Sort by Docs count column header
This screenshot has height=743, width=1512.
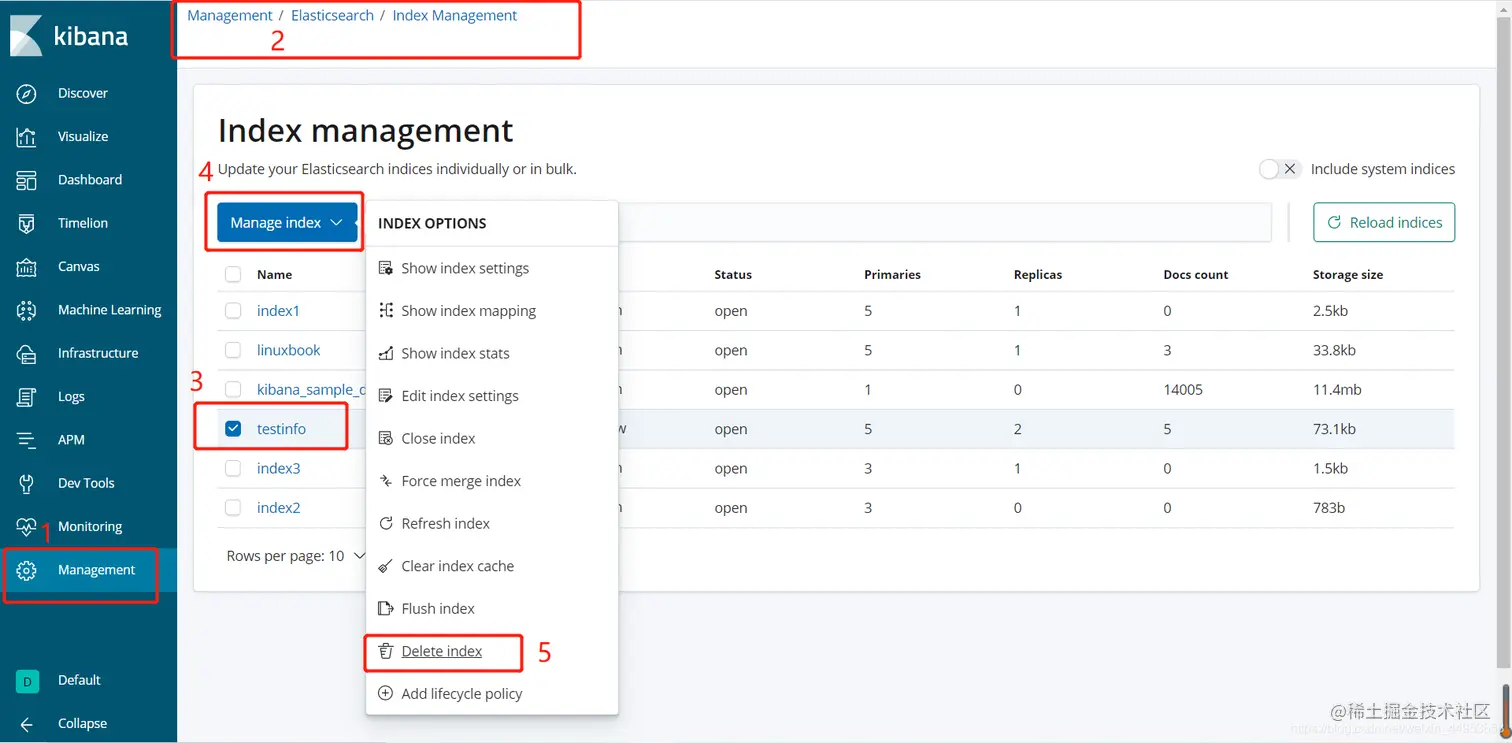pyautogui.click(x=1196, y=274)
